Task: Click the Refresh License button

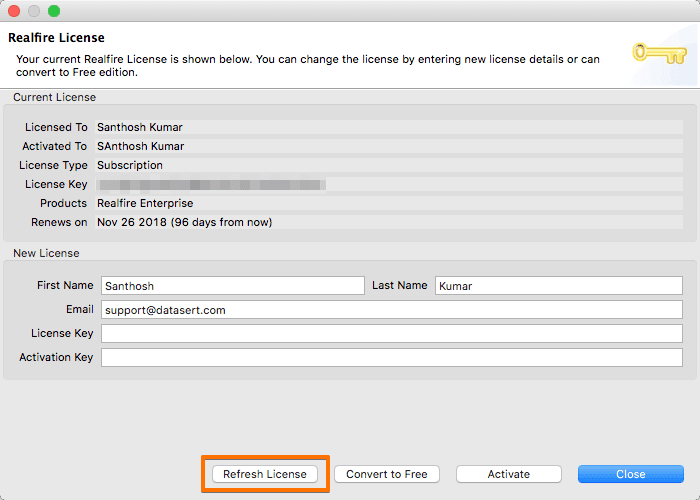Action: click(x=265, y=474)
